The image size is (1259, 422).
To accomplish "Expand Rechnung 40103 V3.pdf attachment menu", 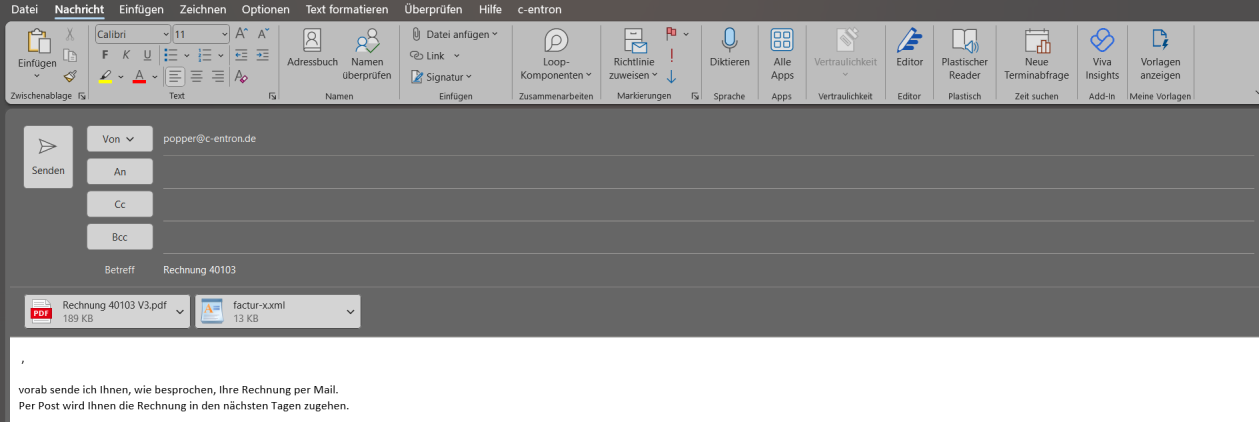I will (180, 312).
